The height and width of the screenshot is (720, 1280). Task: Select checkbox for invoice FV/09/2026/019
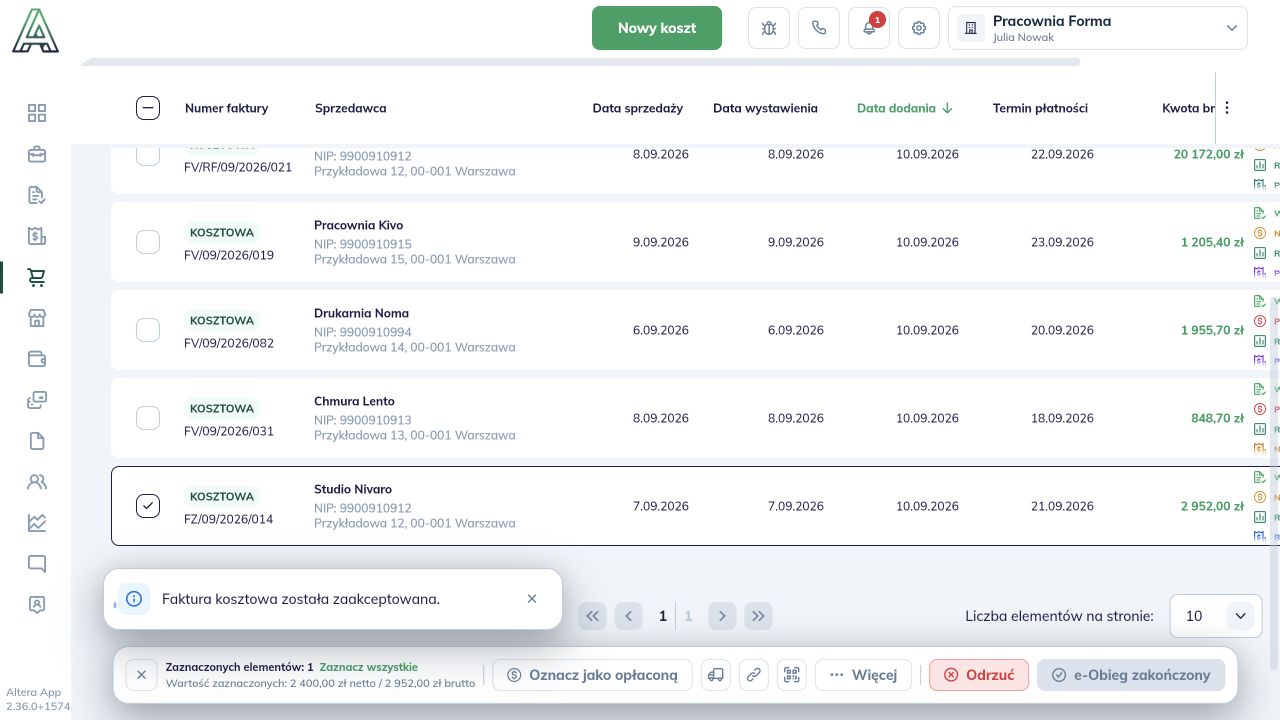coord(148,242)
